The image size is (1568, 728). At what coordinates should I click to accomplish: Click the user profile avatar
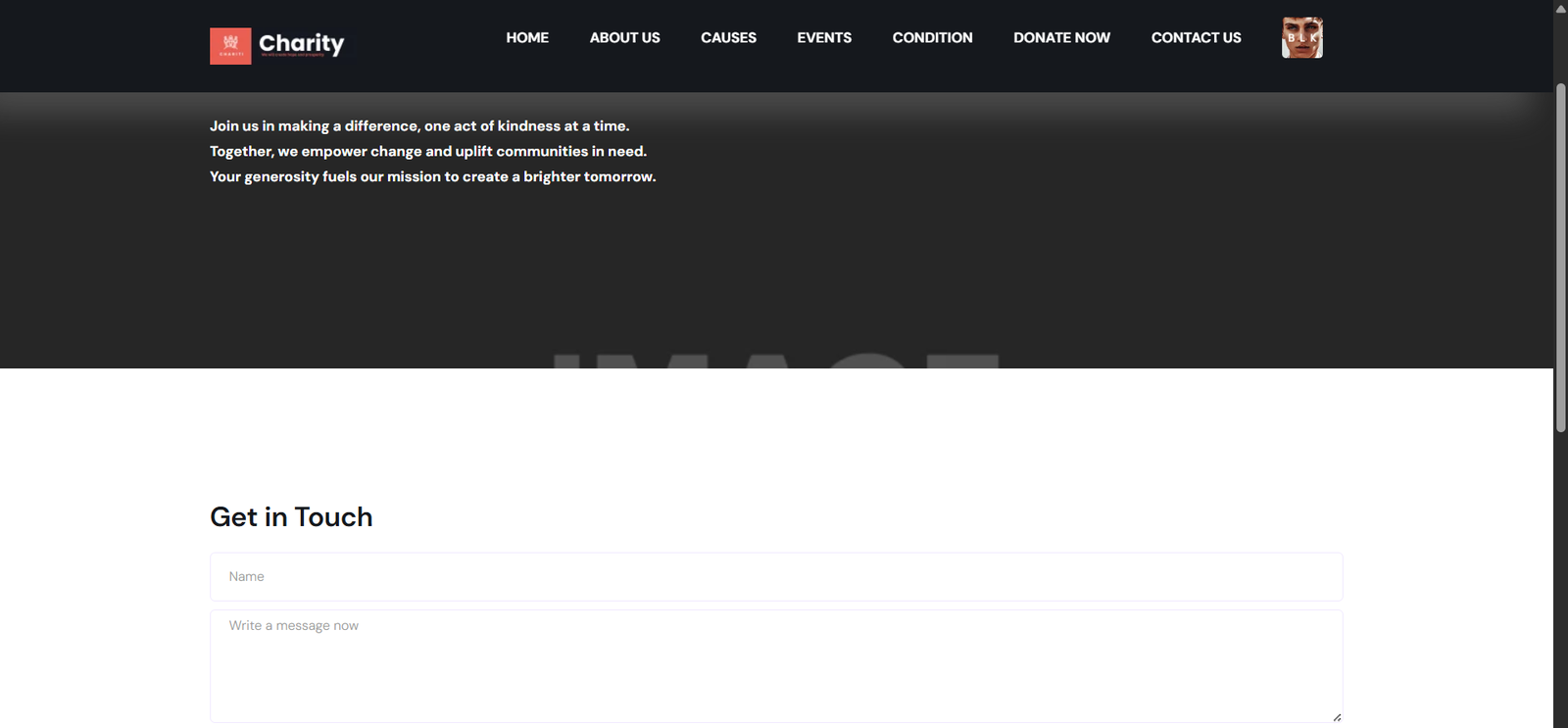[1301, 38]
